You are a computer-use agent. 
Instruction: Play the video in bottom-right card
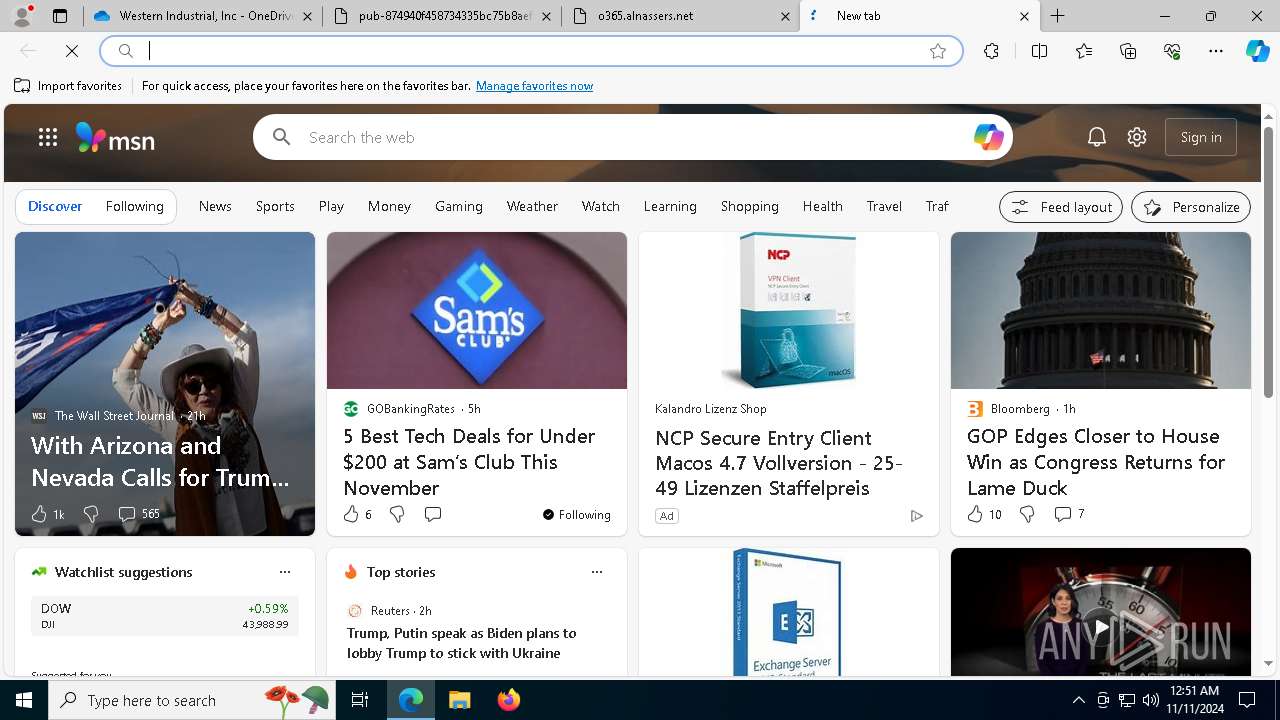click(x=1100, y=627)
